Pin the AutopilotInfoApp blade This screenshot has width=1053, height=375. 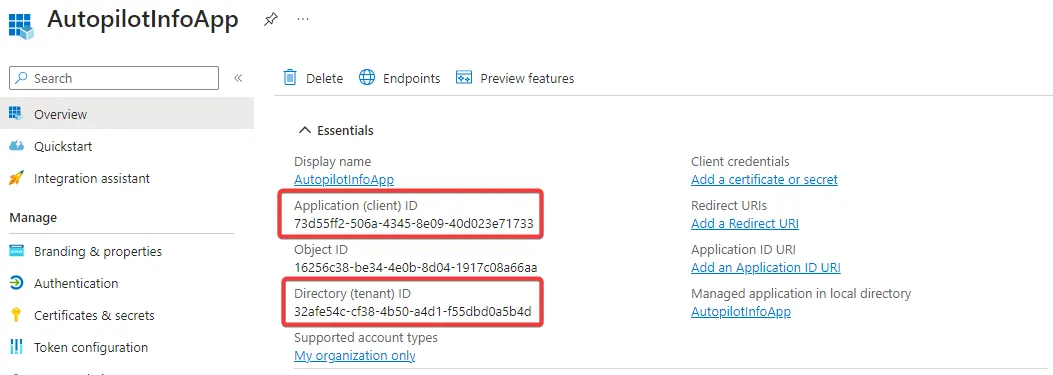pos(271,19)
